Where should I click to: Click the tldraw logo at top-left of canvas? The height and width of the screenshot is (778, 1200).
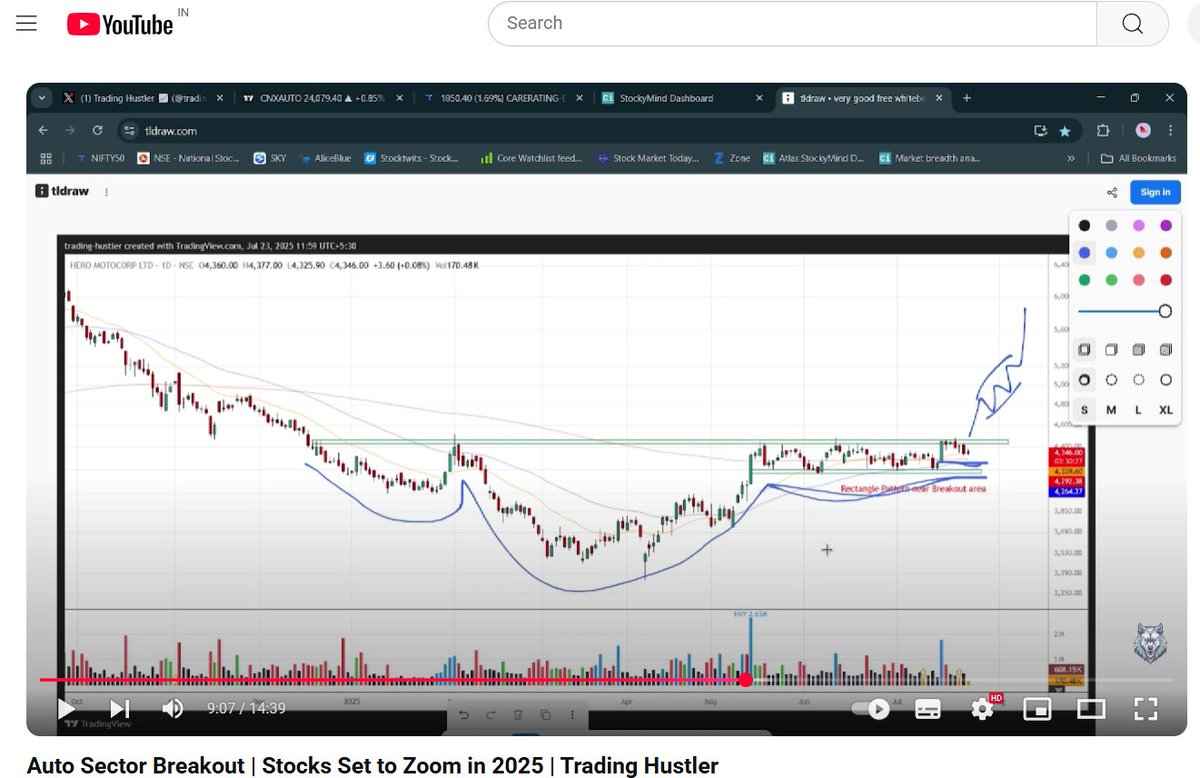pos(63,192)
